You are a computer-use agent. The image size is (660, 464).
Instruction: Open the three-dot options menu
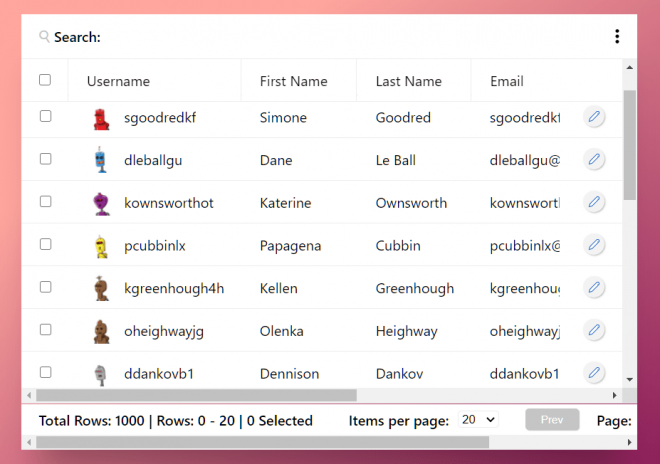coord(617,37)
